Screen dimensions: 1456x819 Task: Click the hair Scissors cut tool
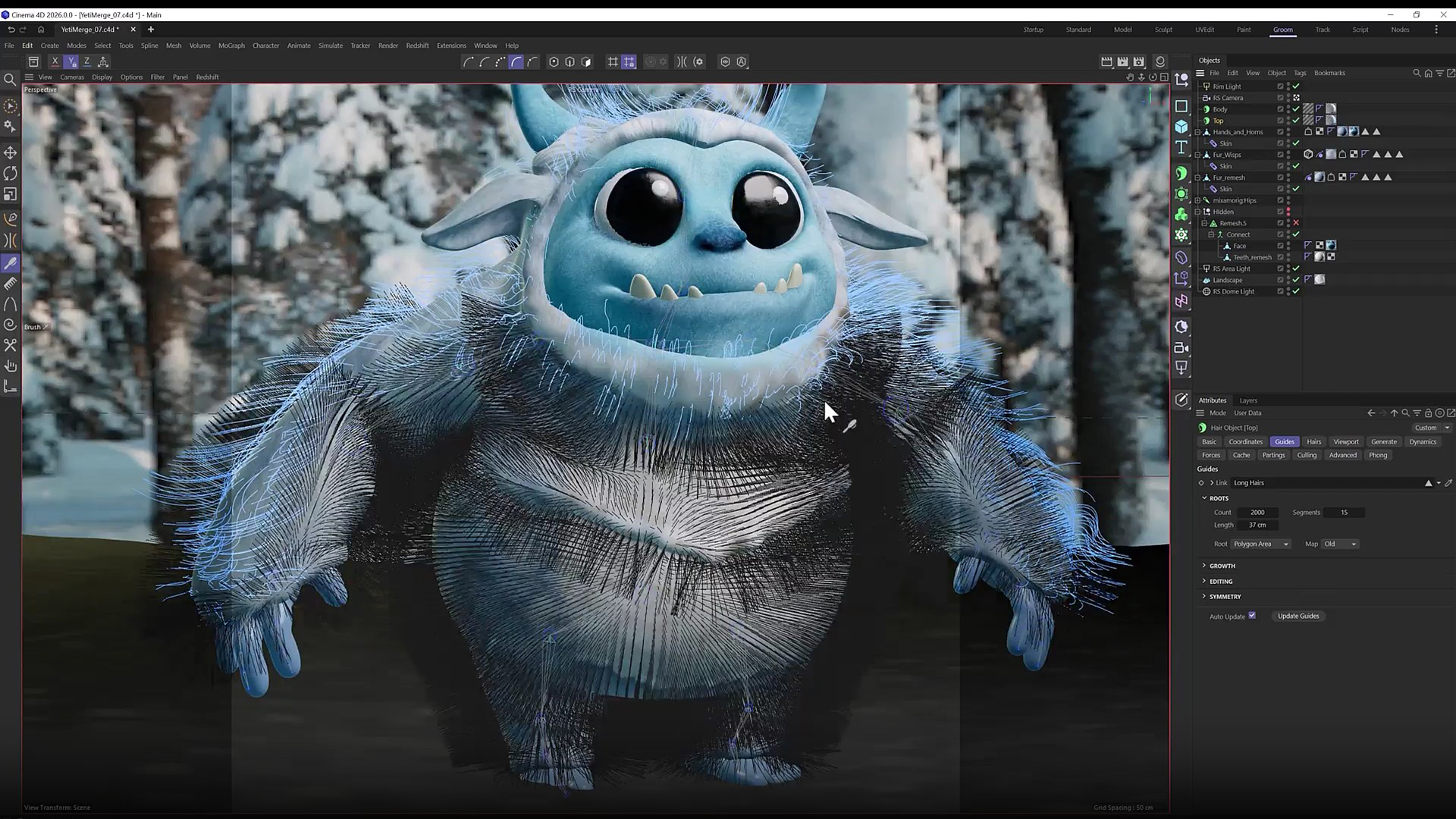pos(11,345)
